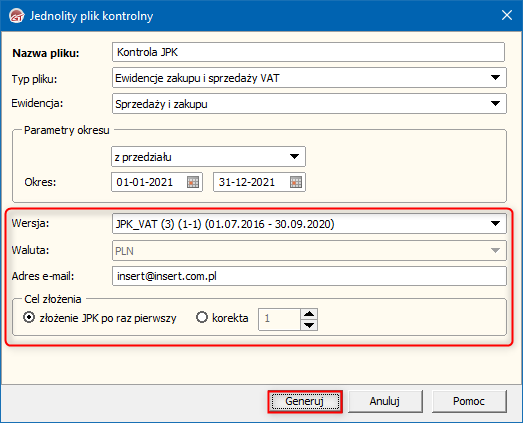Select the 'korekta' radio button
This screenshot has width=523, height=423.
(x=202, y=318)
